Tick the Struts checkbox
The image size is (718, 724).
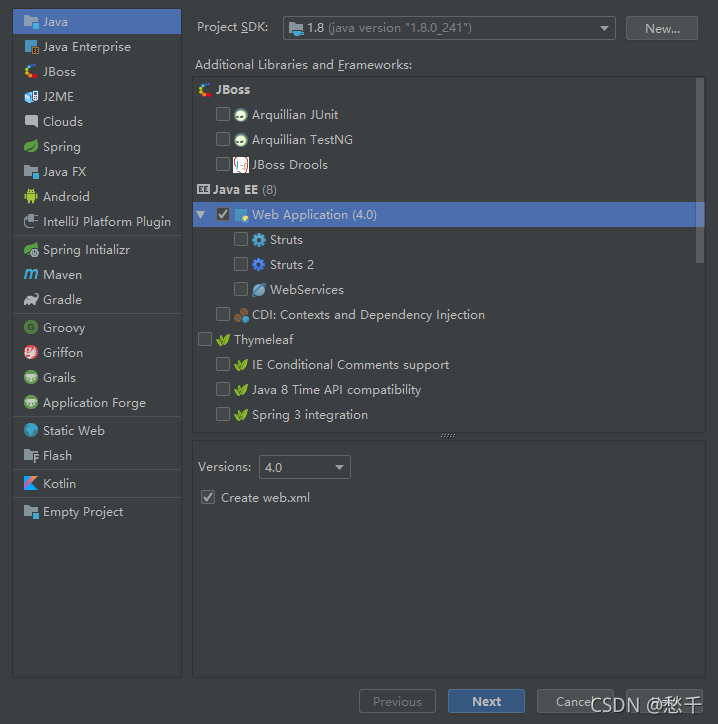(241, 239)
